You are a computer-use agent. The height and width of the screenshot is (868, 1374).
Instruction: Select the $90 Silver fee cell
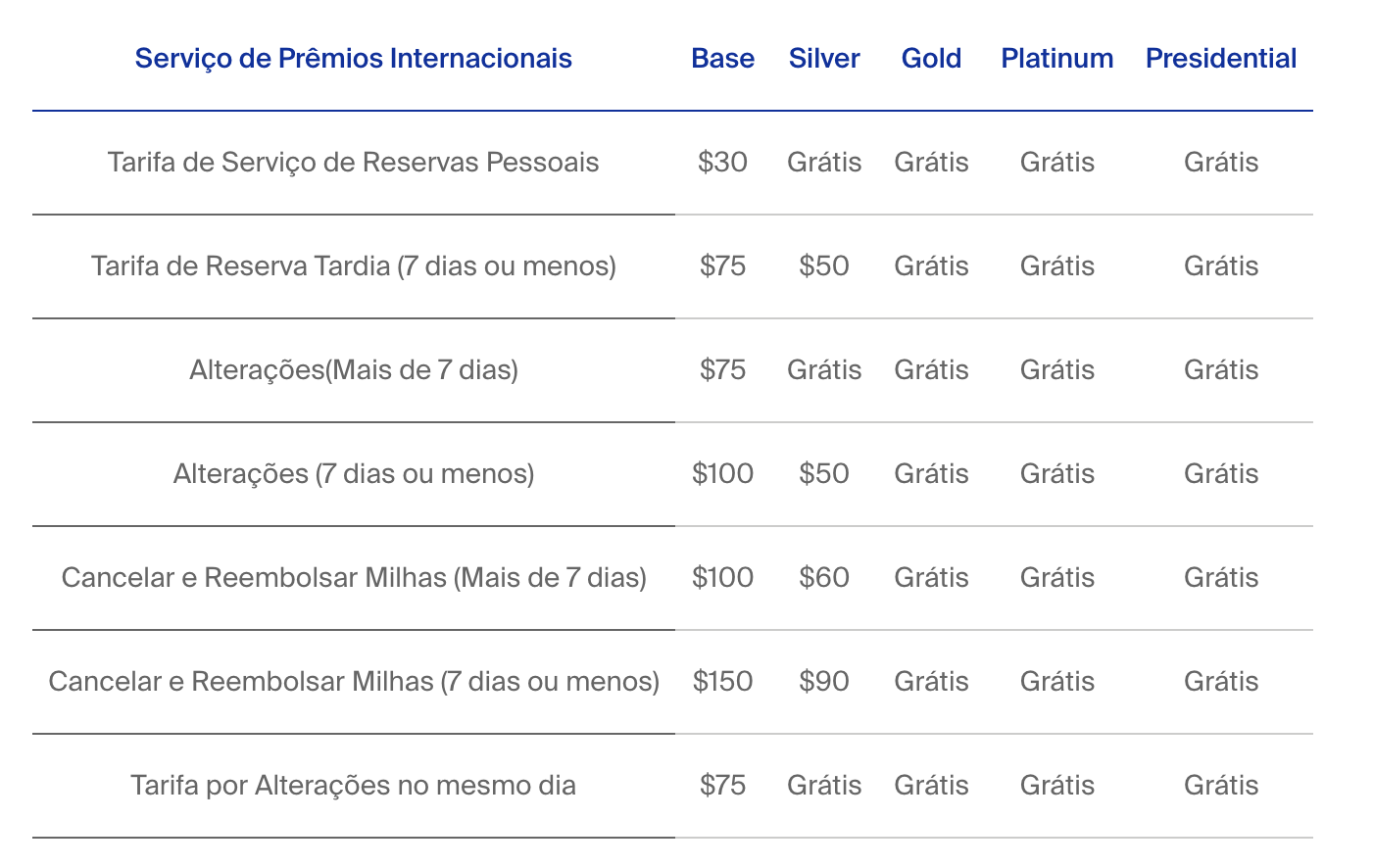pos(824,682)
